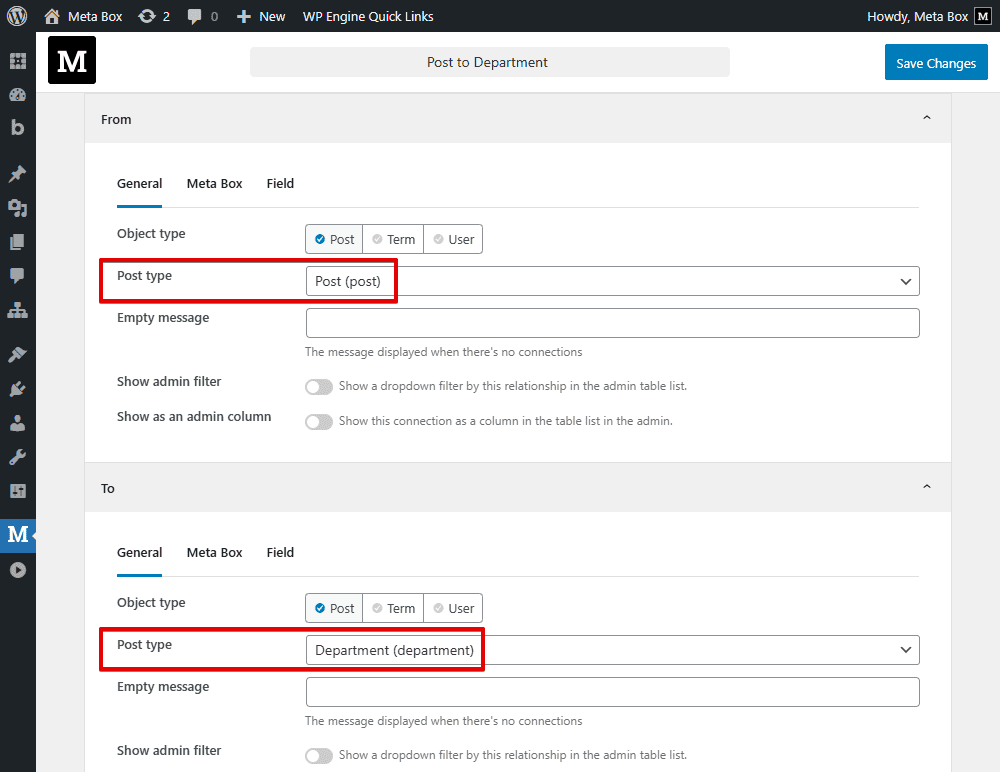Switch to the Meta Box tab under From
1000x772 pixels.
click(x=214, y=184)
